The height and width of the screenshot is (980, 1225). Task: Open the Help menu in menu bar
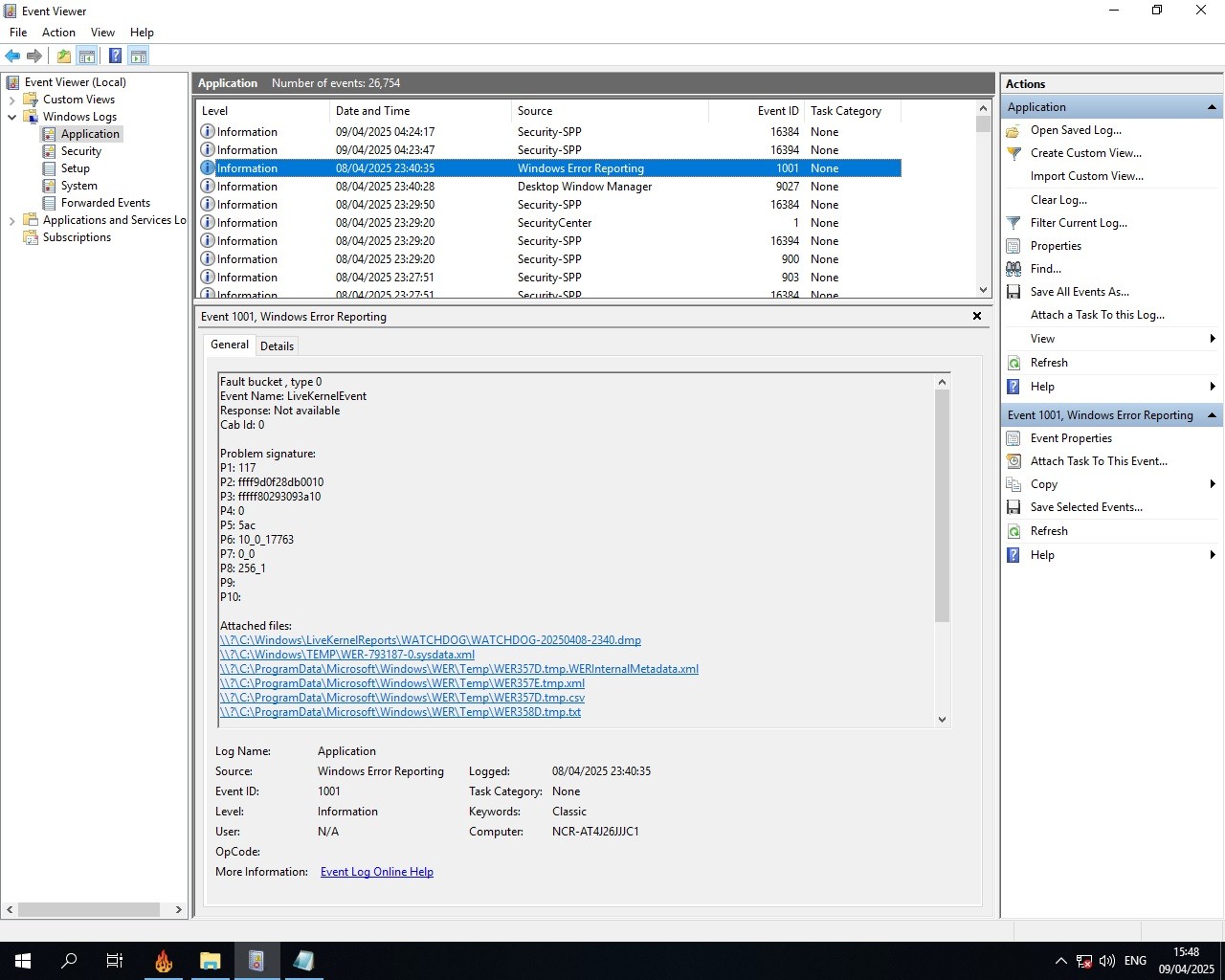coord(142,33)
